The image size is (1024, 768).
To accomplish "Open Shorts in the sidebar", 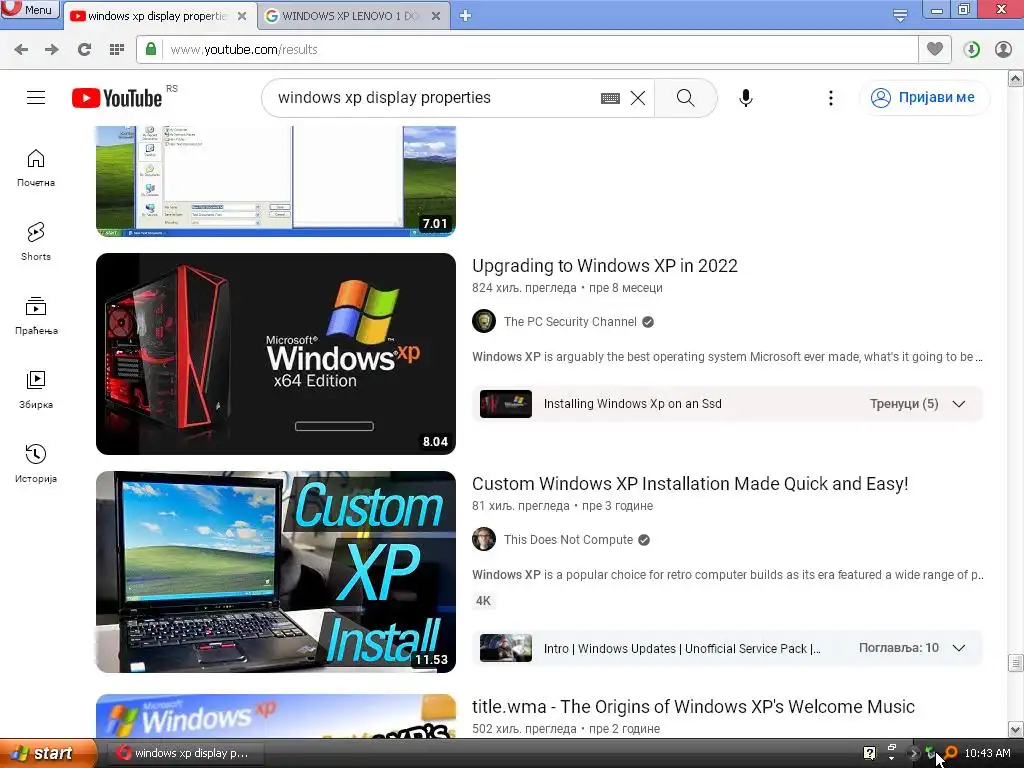I will click(x=36, y=242).
